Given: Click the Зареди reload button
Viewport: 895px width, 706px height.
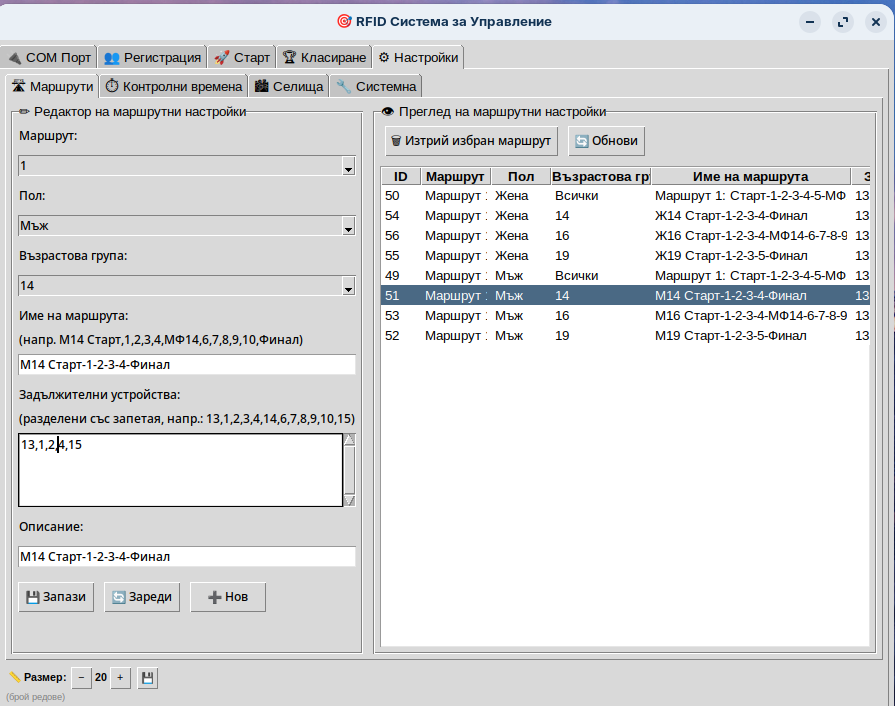Looking at the screenshot, I should [x=142, y=597].
